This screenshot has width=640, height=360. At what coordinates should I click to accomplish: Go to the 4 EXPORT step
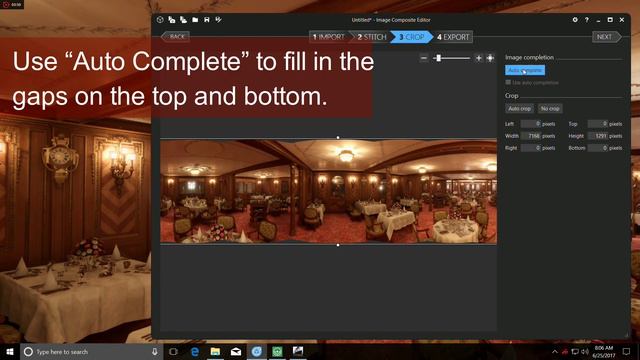pyautogui.click(x=453, y=37)
